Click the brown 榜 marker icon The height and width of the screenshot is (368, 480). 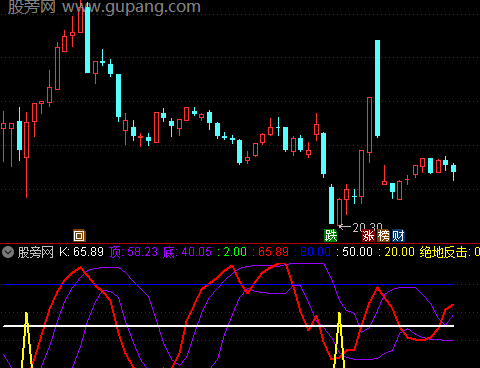point(383,236)
